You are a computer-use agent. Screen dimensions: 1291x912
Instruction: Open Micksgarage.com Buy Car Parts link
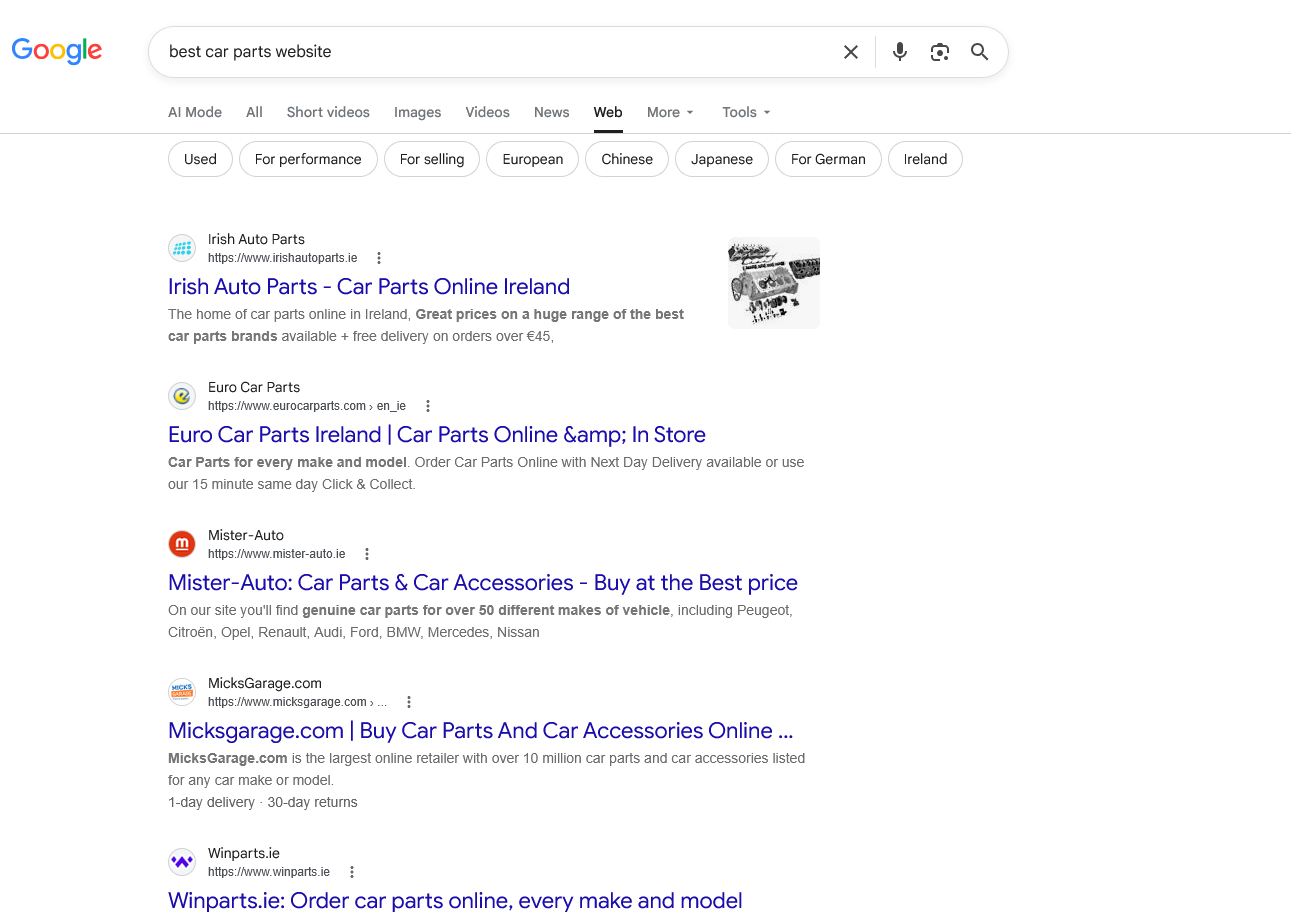(481, 730)
